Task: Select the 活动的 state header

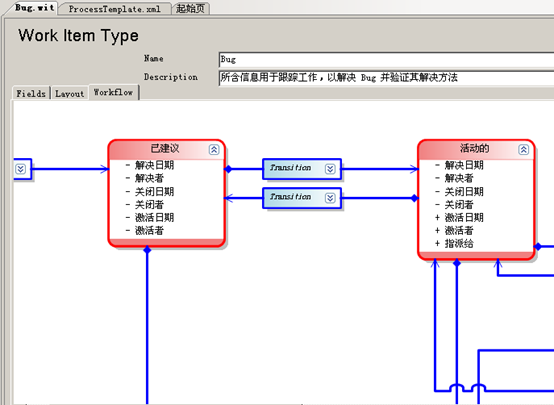Action: coord(475,149)
